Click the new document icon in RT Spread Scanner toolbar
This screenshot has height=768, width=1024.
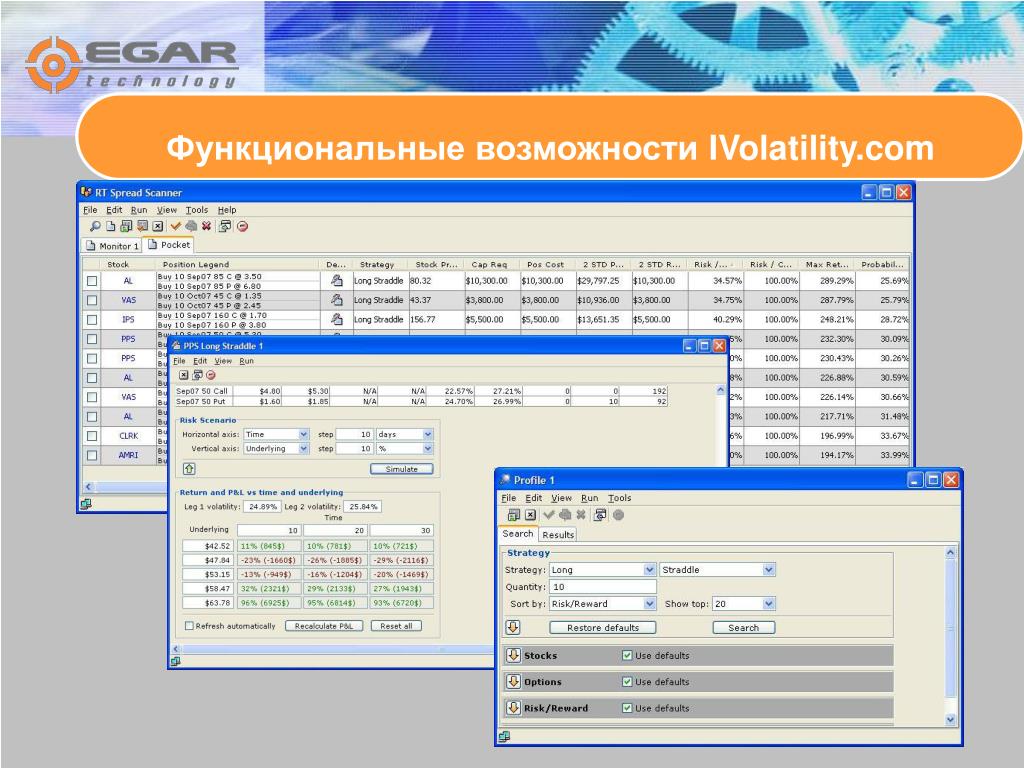pos(110,226)
